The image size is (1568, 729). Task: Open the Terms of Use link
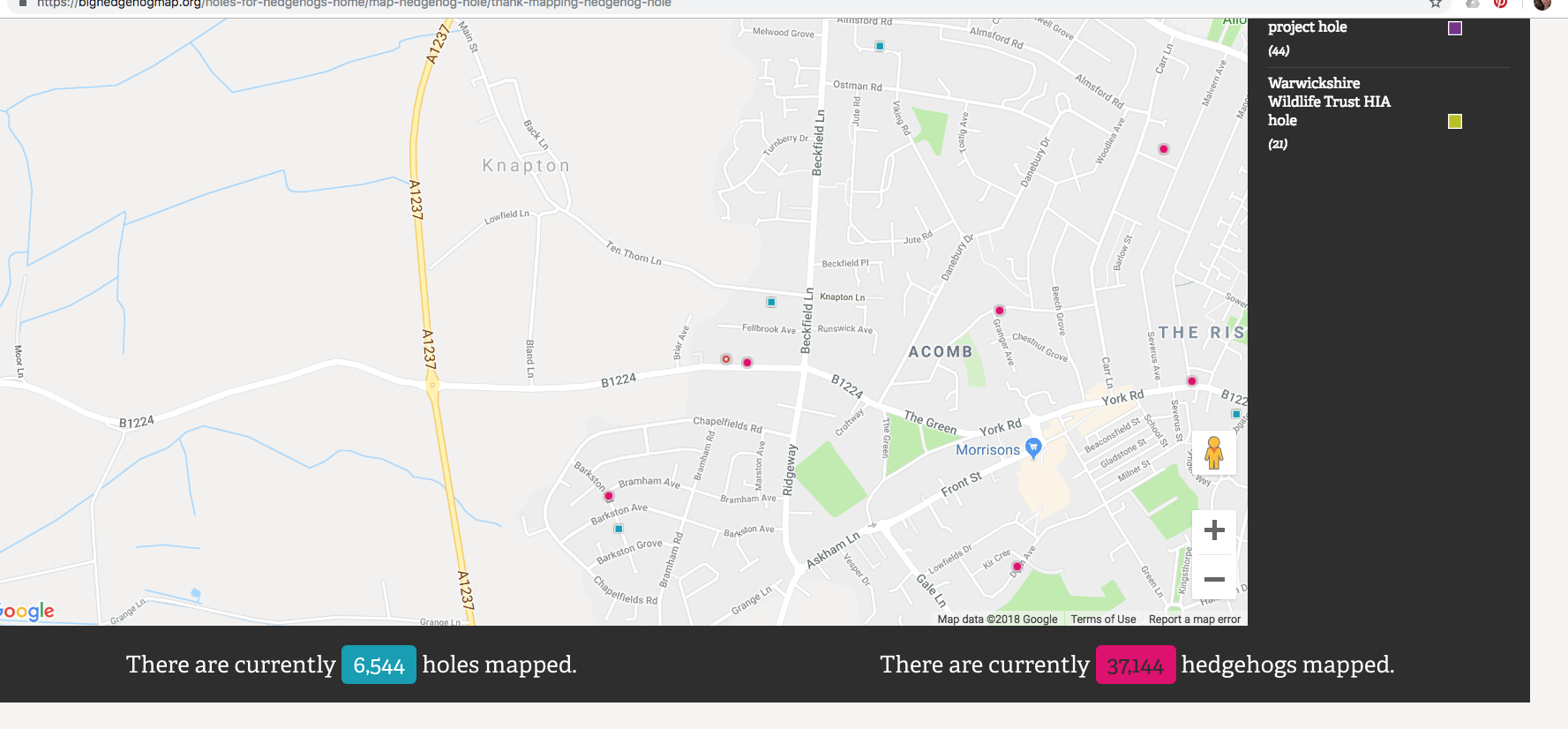(x=1103, y=619)
